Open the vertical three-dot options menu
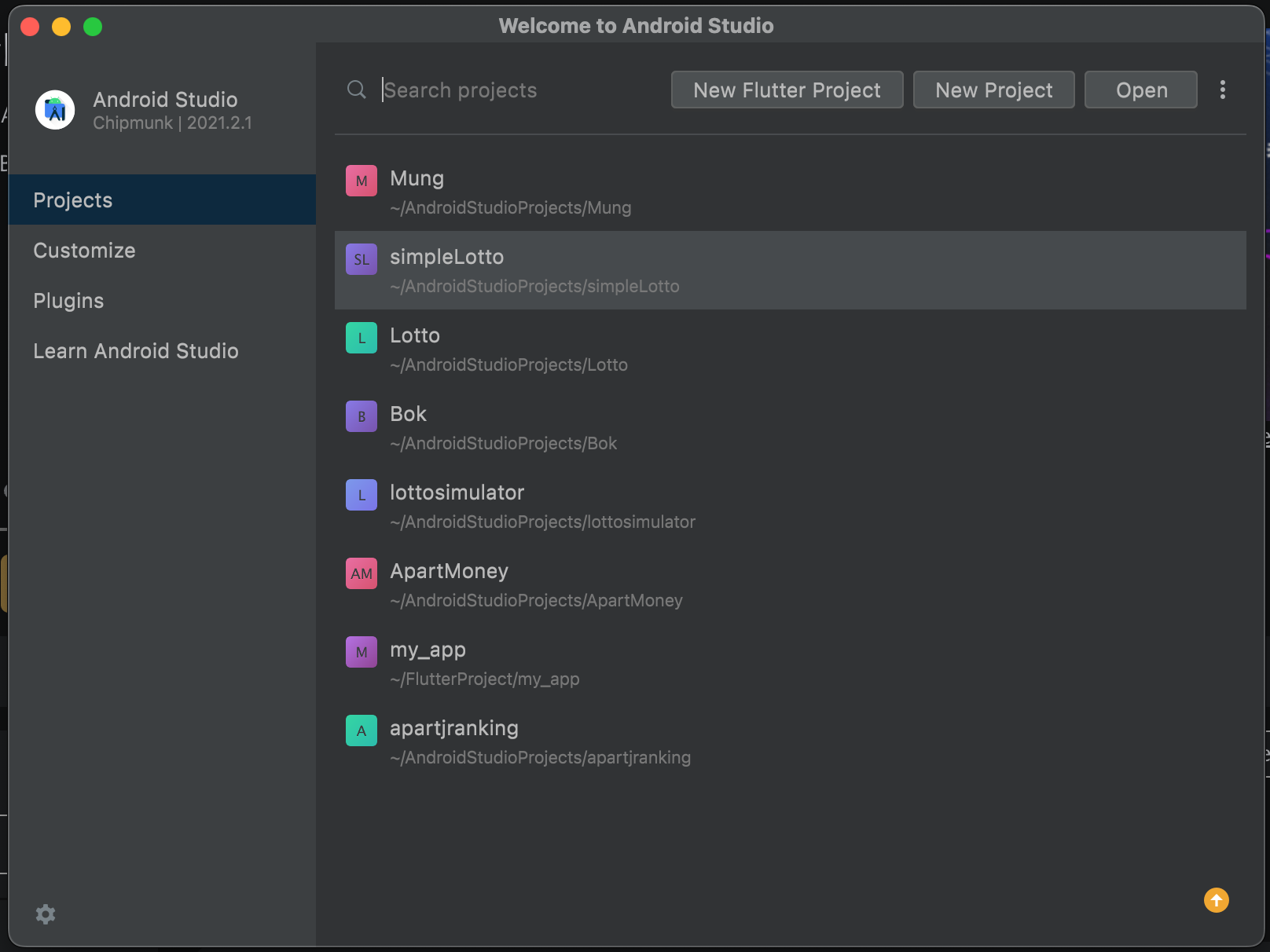This screenshot has width=1270, height=952. [1222, 90]
